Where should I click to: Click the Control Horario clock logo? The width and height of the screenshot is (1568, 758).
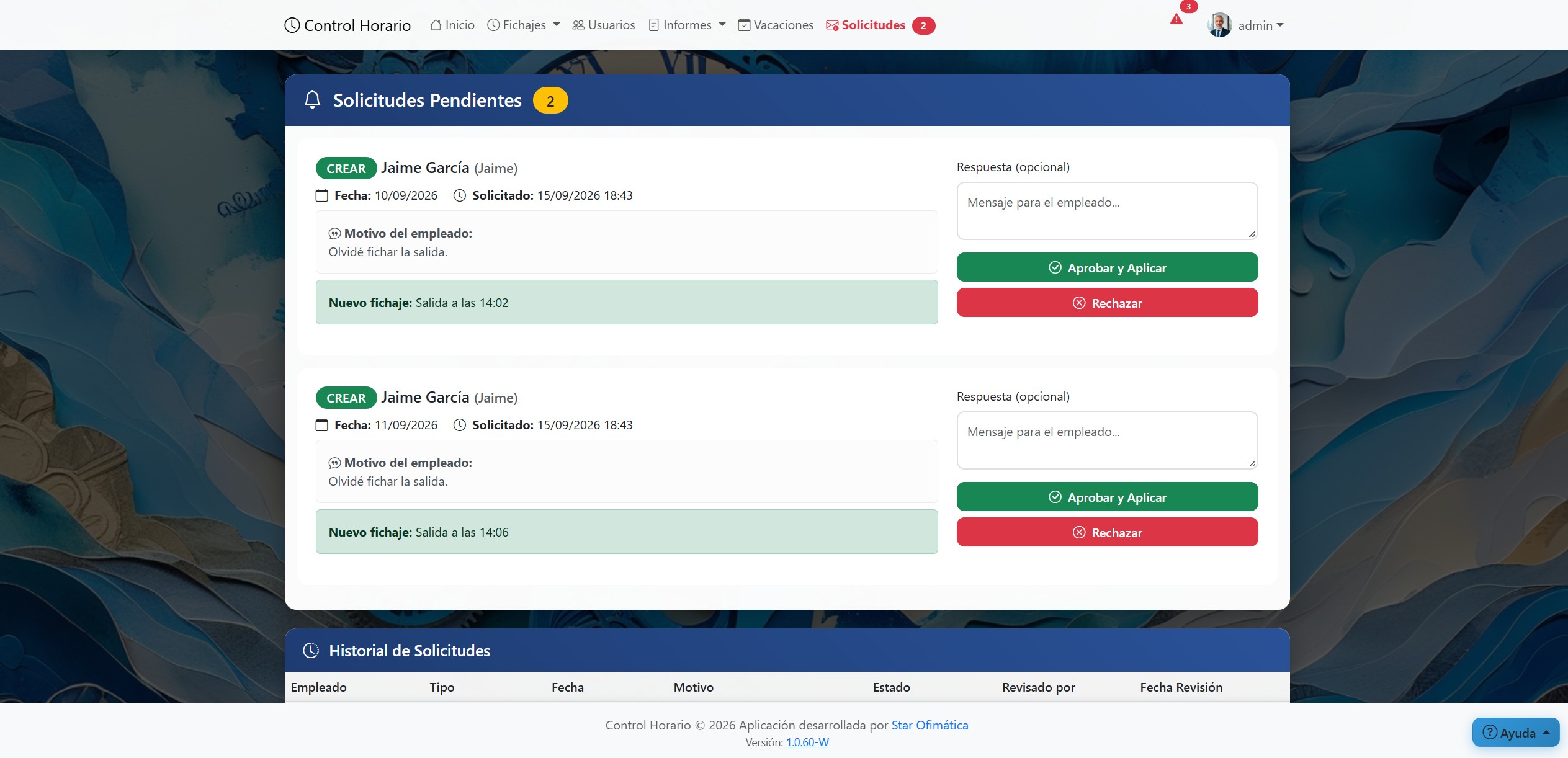292,25
